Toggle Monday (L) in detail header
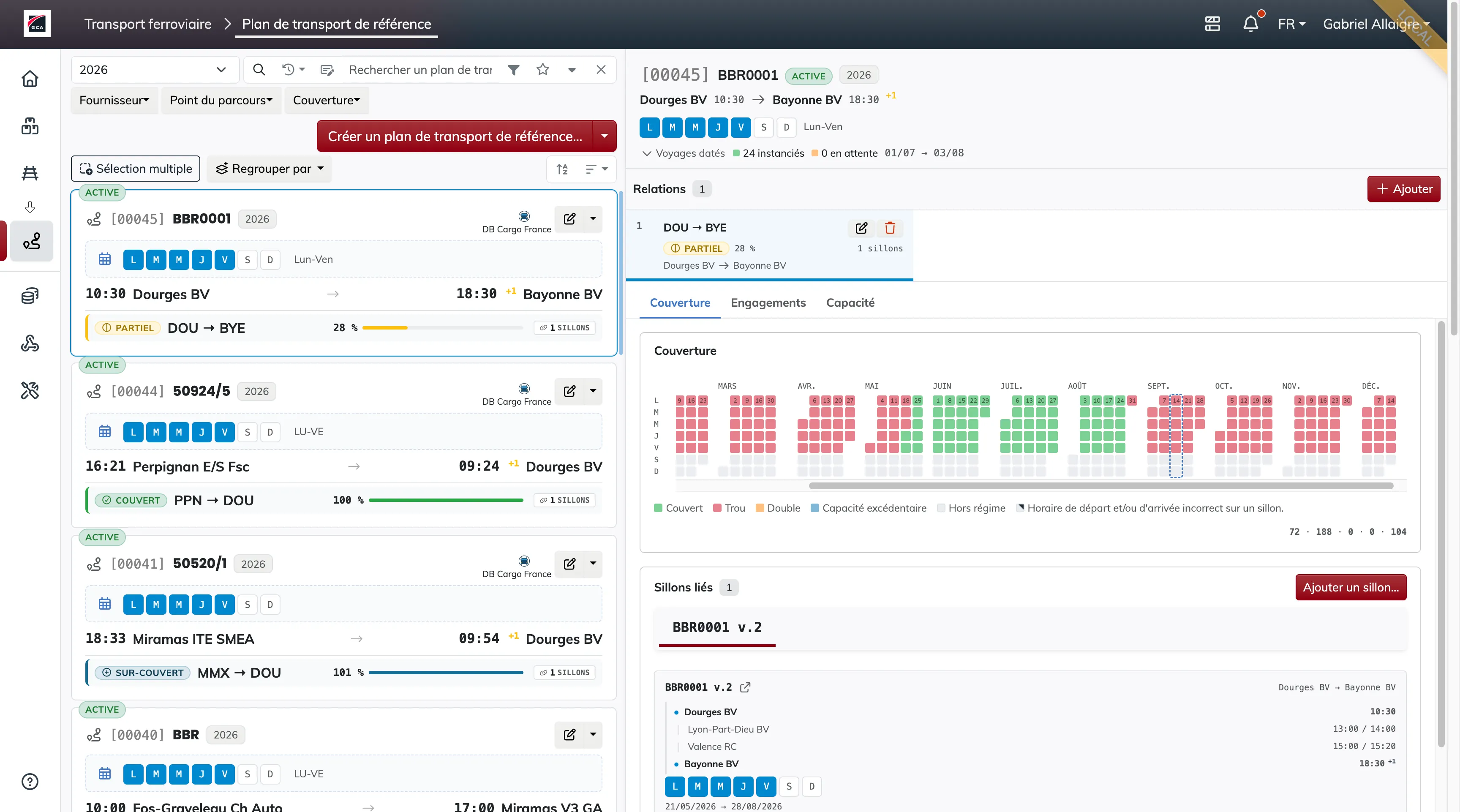 point(649,127)
